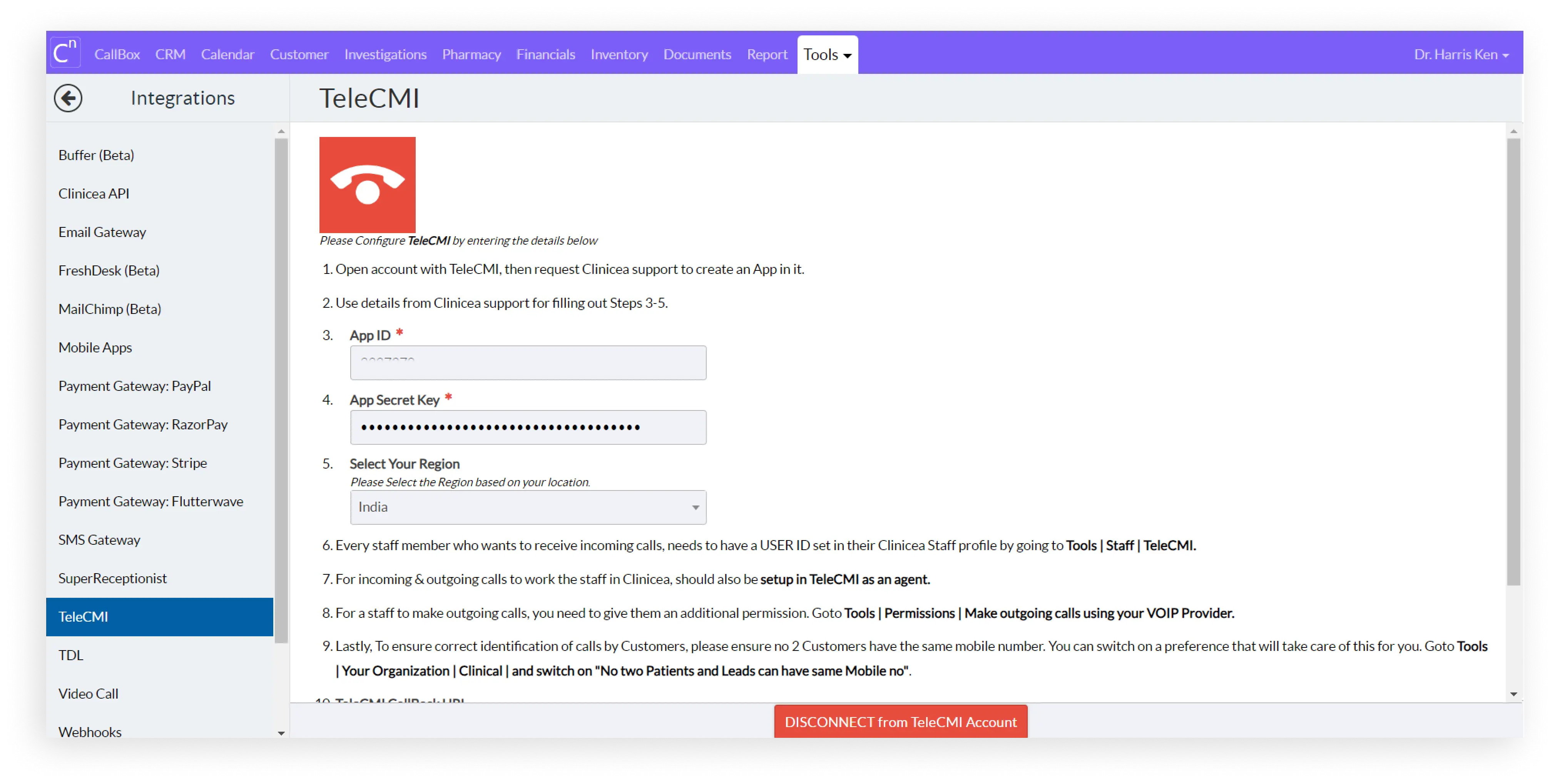Click the integrations list scrollbar thumb

281,391
